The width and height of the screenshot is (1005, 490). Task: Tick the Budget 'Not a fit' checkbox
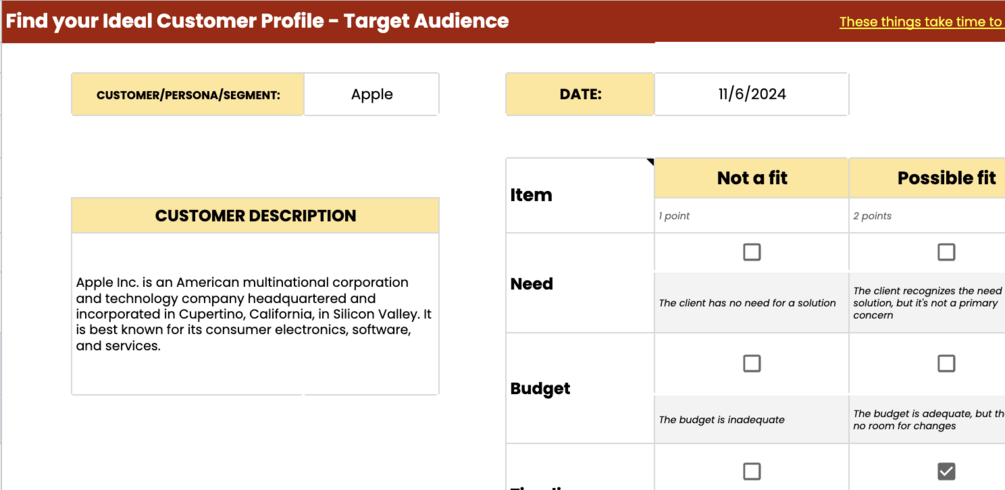click(752, 364)
